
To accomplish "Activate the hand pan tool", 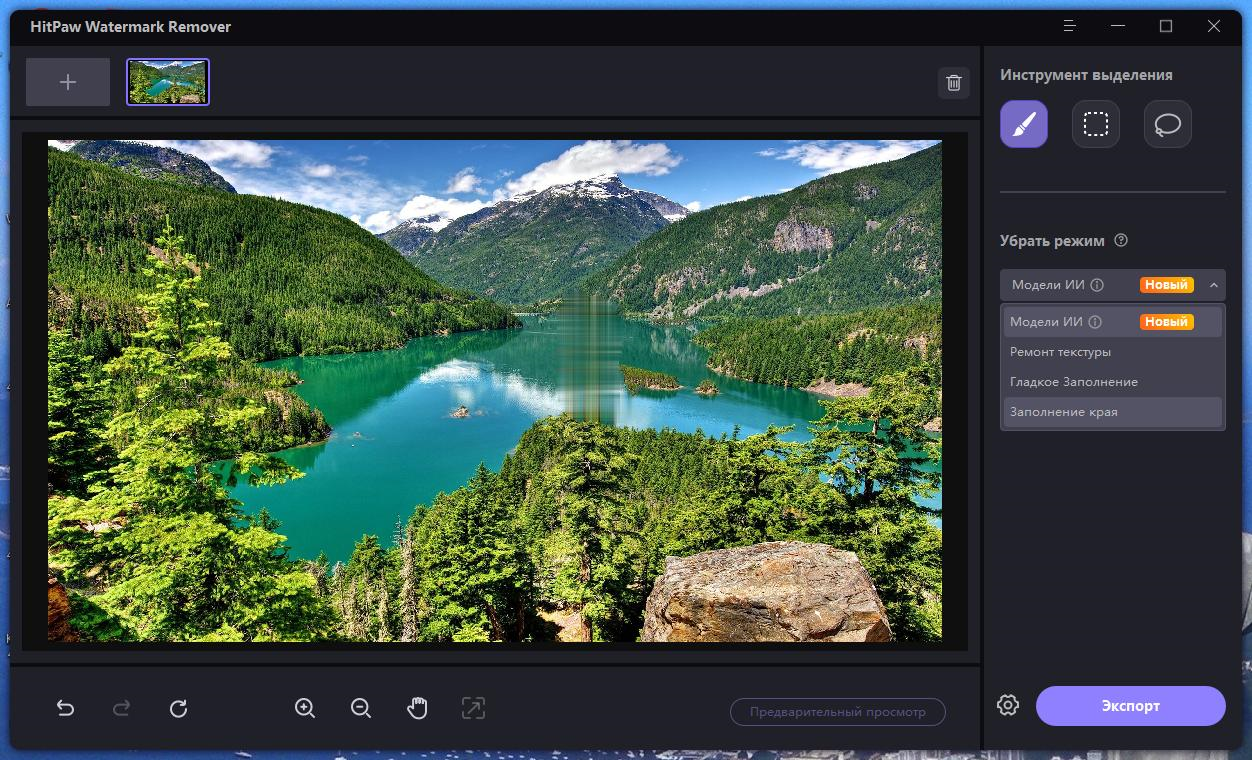I will coord(417,709).
